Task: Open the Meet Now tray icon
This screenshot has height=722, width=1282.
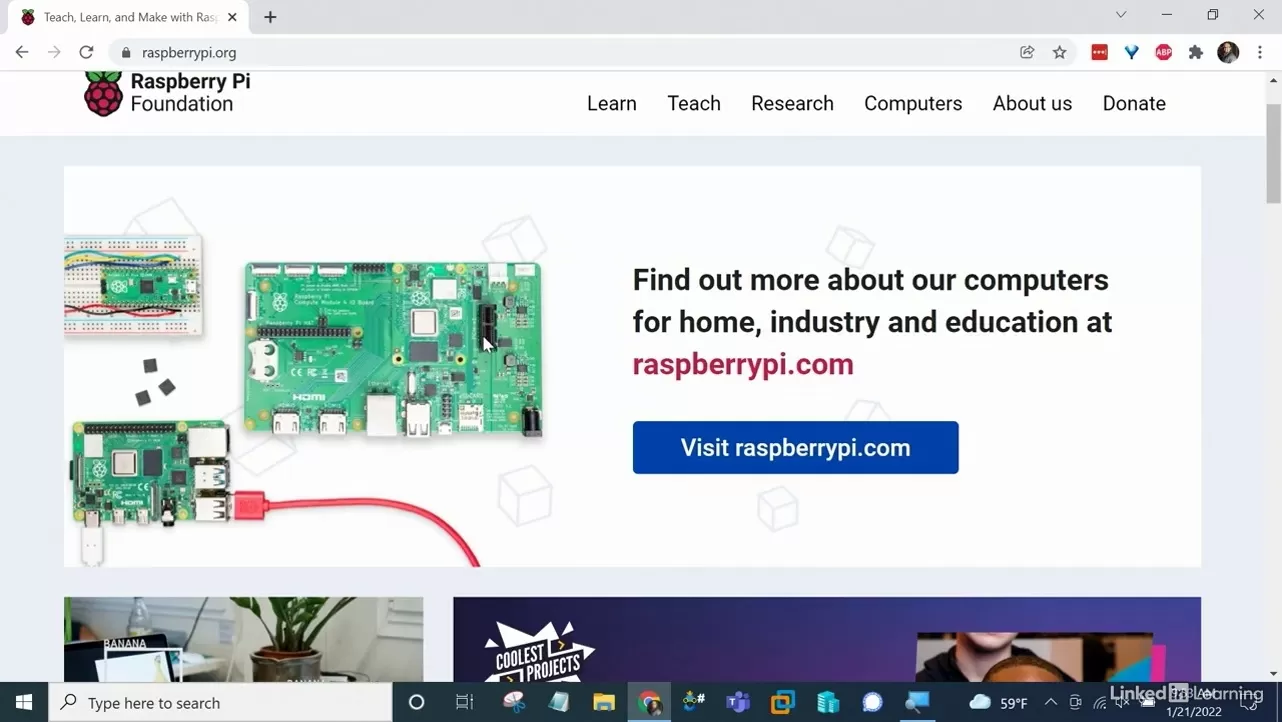Action: (x=1075, y=703)
